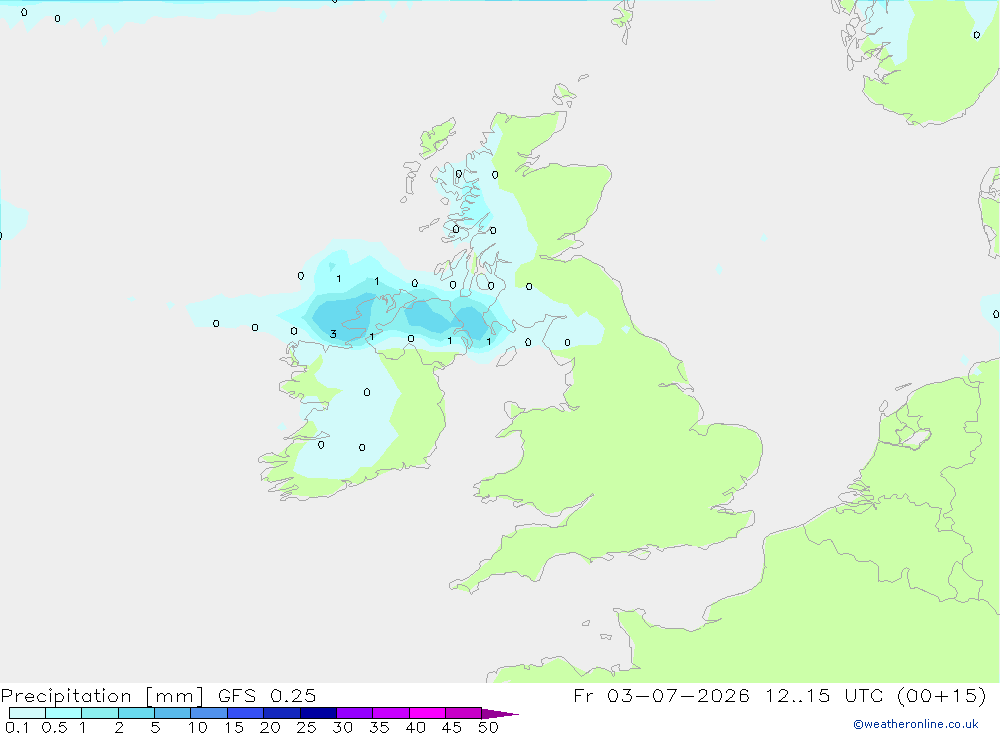Open the weatheronline.co.uk copyright link
This screenshot has width=1000, height=733.
point(916,724)
